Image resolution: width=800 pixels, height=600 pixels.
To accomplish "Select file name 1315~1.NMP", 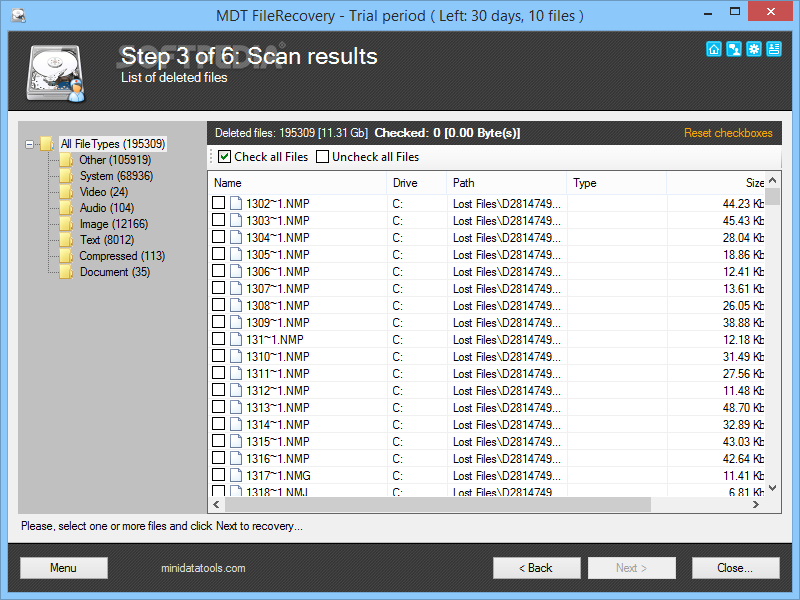I will (278, 441).
